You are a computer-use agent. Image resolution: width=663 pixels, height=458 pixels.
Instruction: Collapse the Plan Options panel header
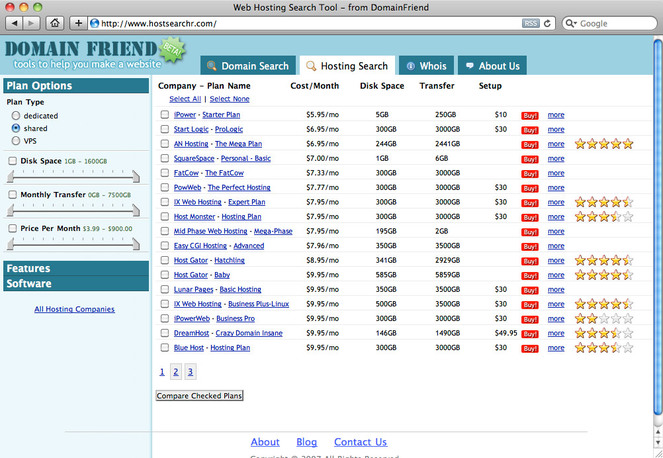tap(76, 85)
